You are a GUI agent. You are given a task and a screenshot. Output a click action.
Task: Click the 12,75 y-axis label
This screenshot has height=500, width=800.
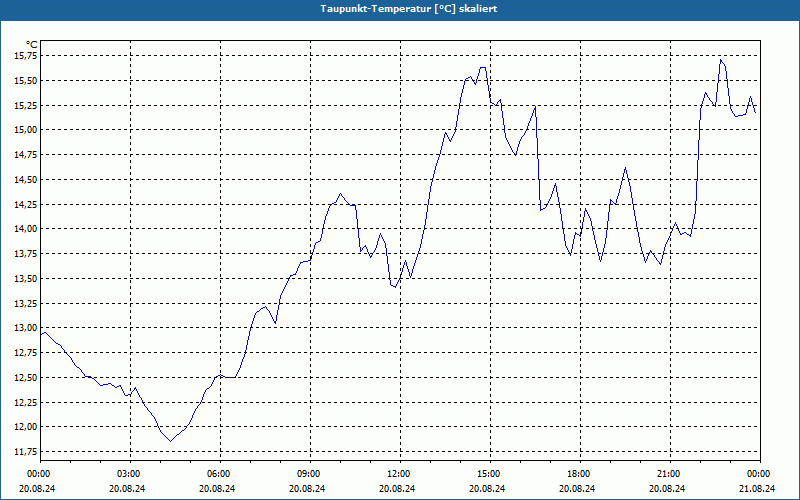[x=26, y=353]
